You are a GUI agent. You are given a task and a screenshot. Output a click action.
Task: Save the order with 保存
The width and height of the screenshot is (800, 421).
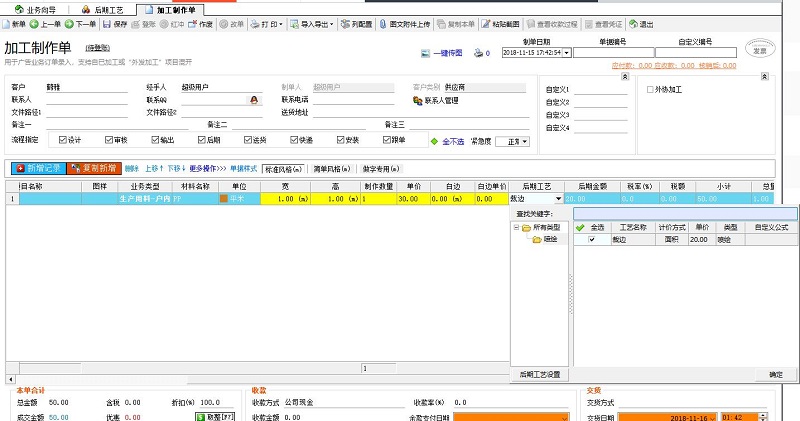[x=115, y=24]
